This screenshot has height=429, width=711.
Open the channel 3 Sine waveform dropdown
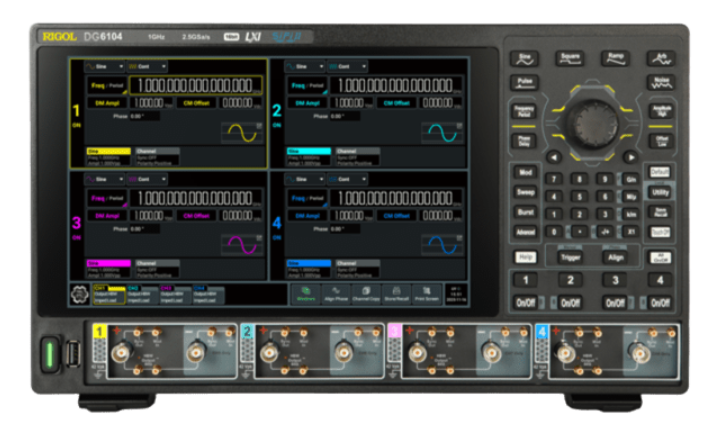104,180
